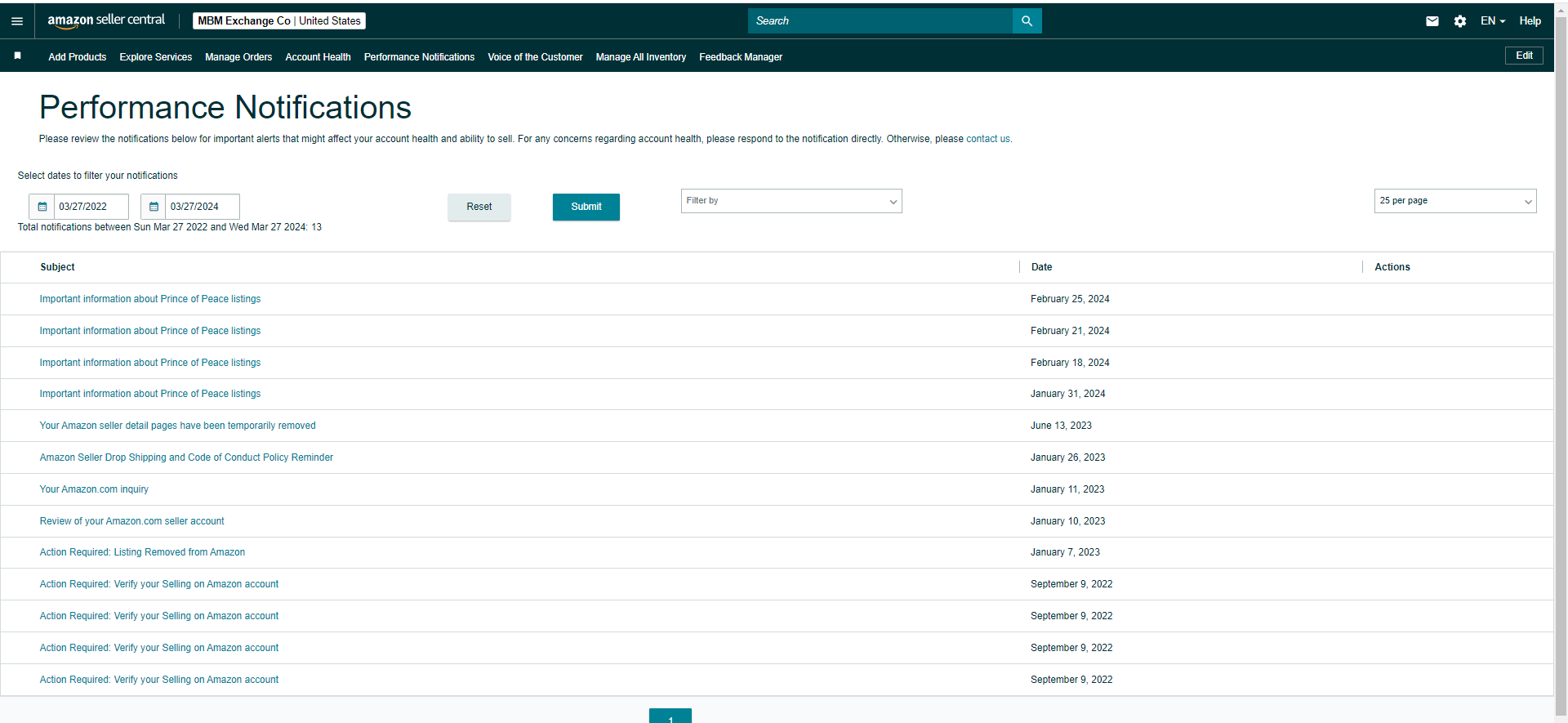1568x723 pixels.
Task: Open Prince of Peace notification from February 21, 2024
Action: (150, 331)
